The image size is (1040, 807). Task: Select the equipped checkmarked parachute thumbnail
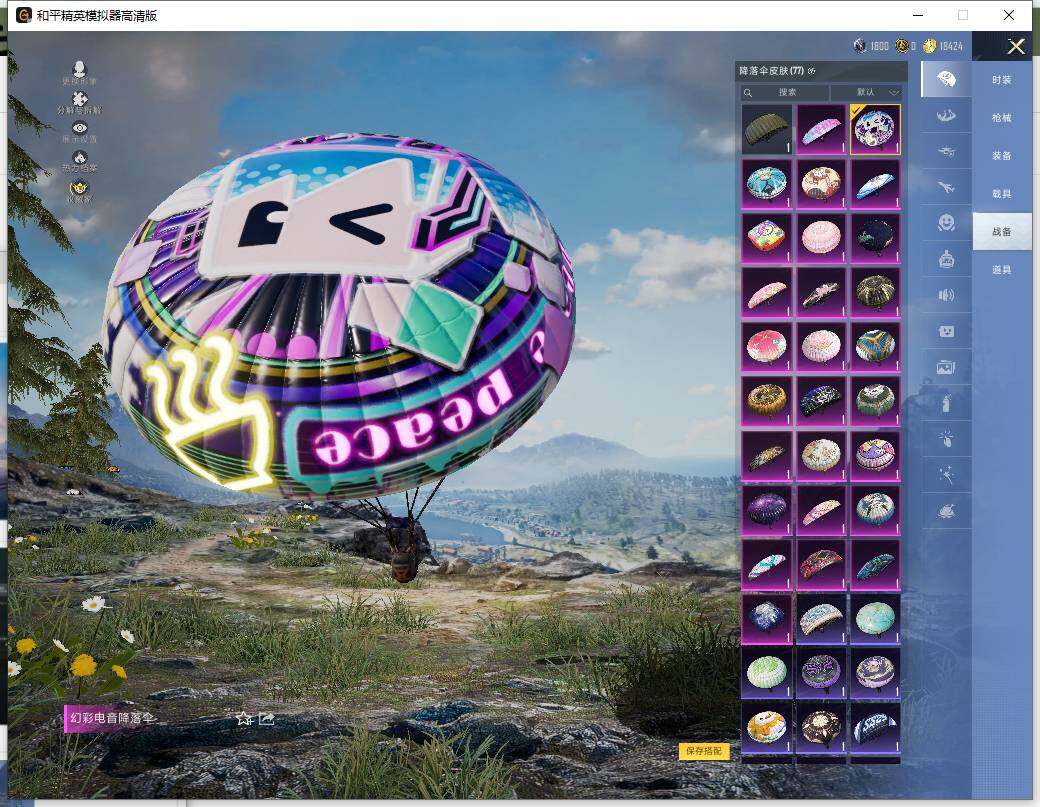click(x=875, y=129)
